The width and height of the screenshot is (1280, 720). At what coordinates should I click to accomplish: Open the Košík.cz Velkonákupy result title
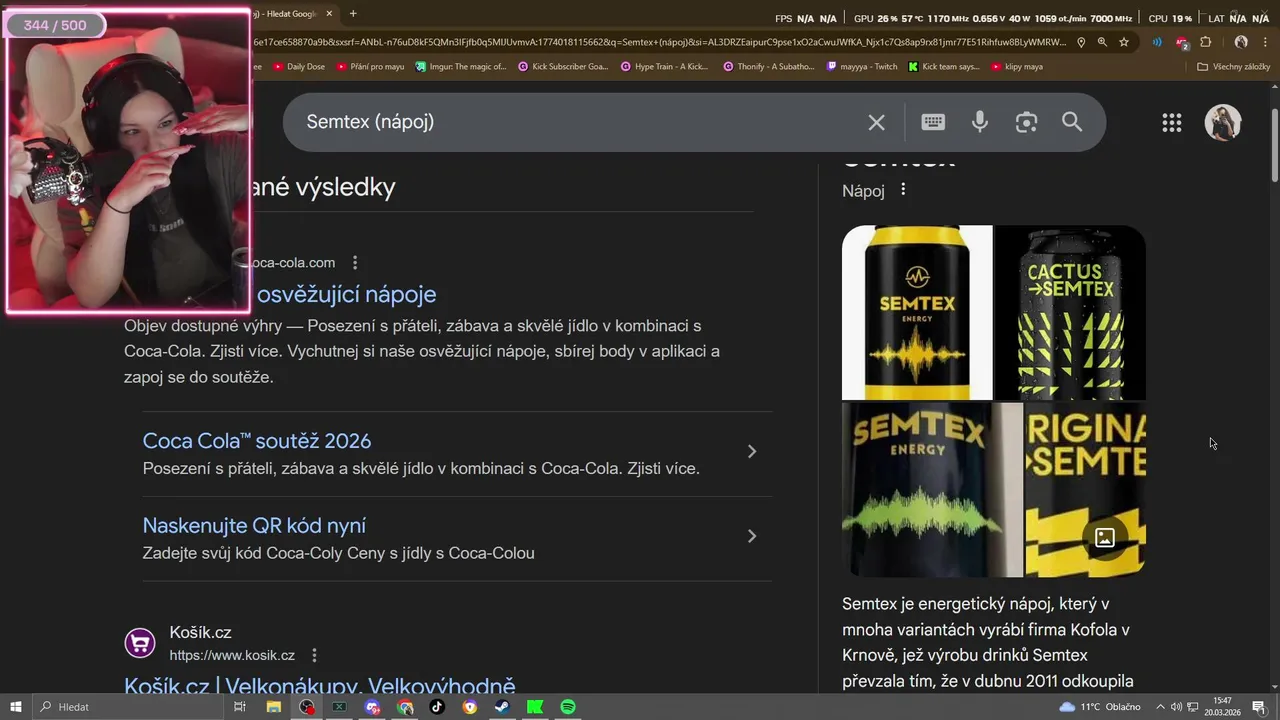[x=320, y=686]
